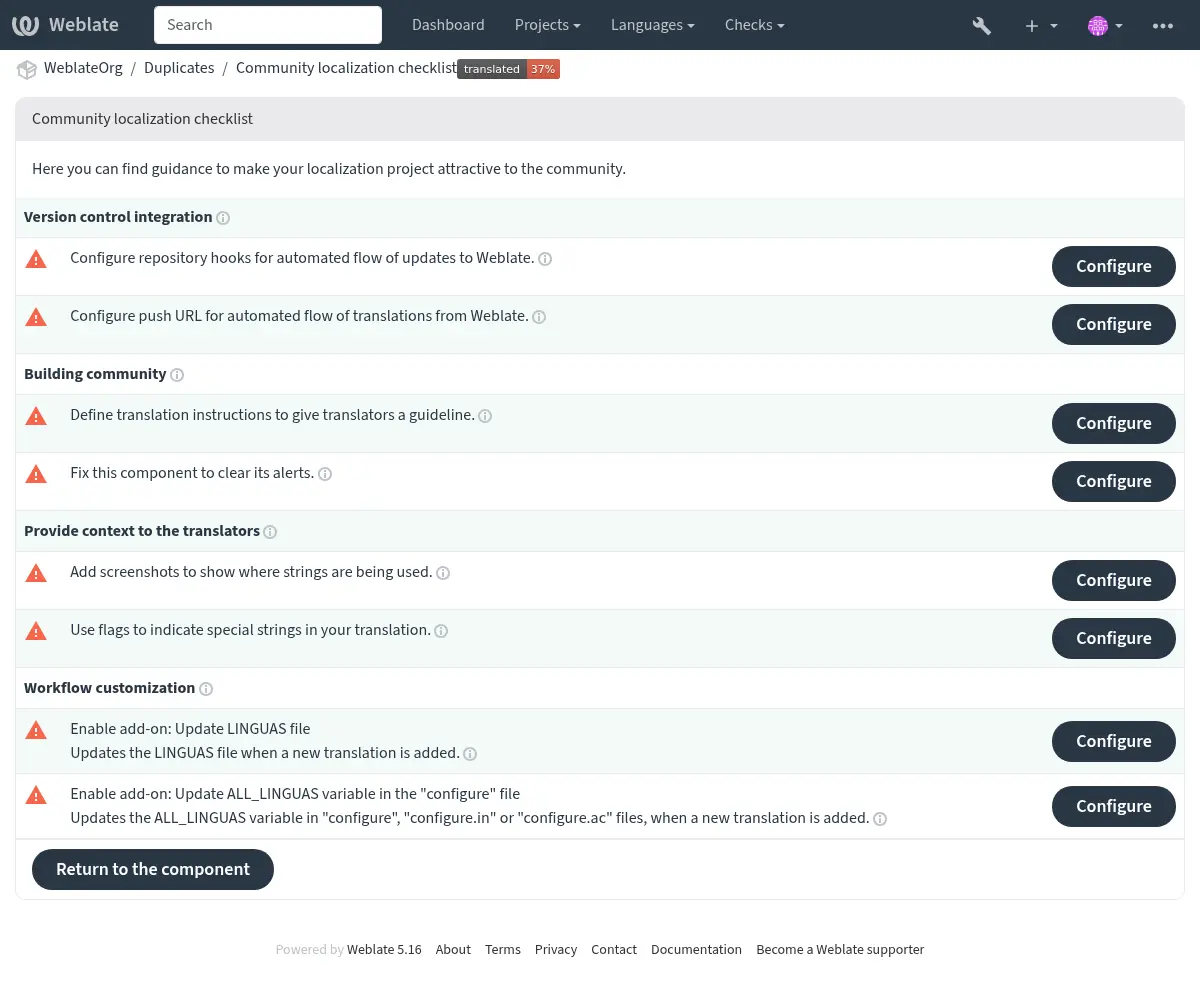Image resolution: width=1200 pixels, height=1008 pixels.
Task: Click info icon after repository hooks text
Action: pos(545,259)
